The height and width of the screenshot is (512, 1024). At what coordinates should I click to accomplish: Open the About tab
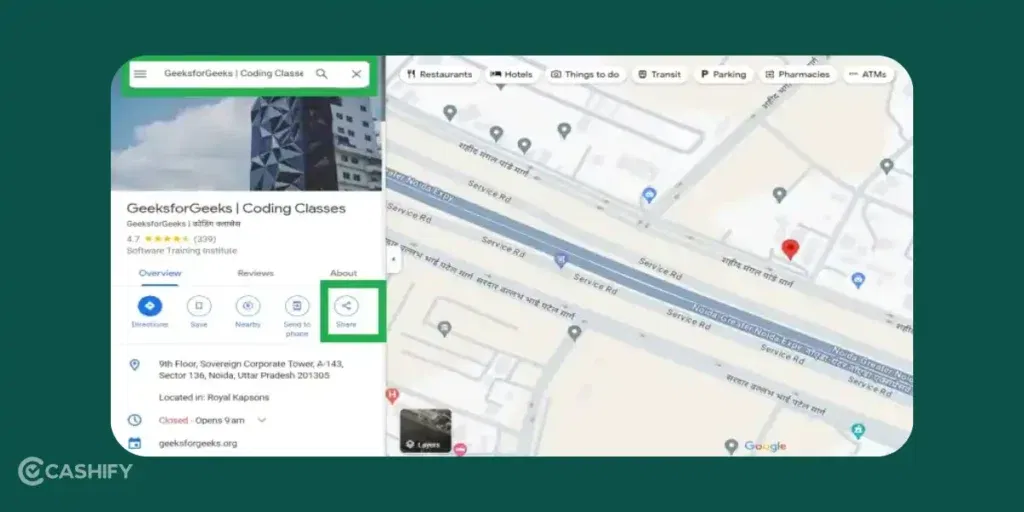344,273
